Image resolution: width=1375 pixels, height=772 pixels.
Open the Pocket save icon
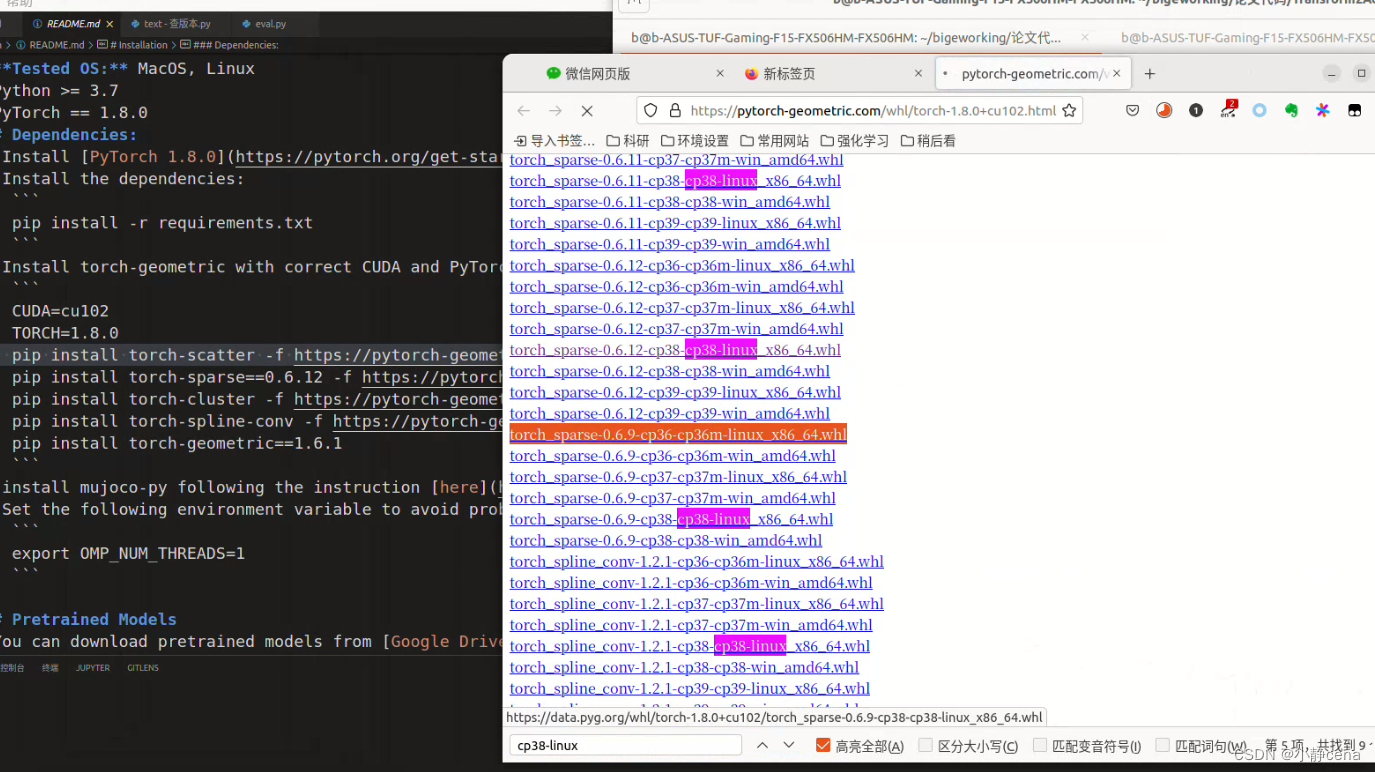pos(1132,111)
